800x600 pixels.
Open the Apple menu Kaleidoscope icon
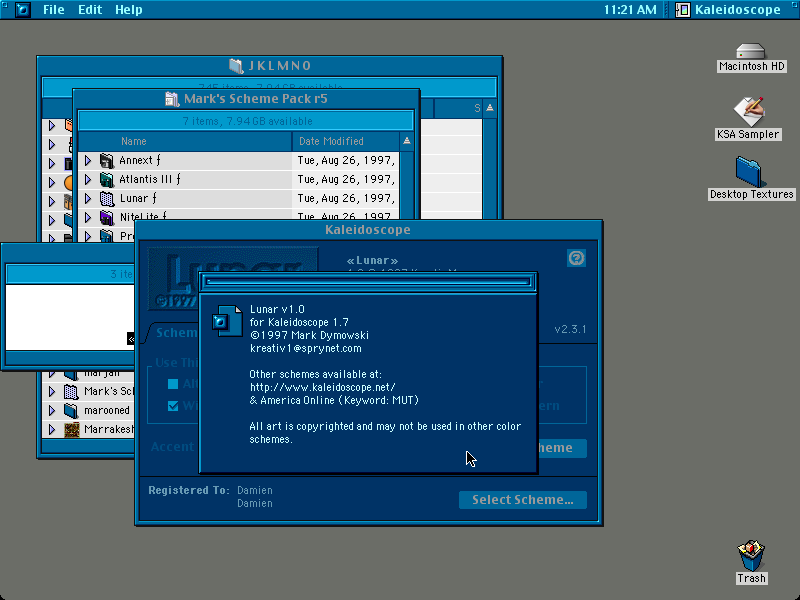point(22,10)
